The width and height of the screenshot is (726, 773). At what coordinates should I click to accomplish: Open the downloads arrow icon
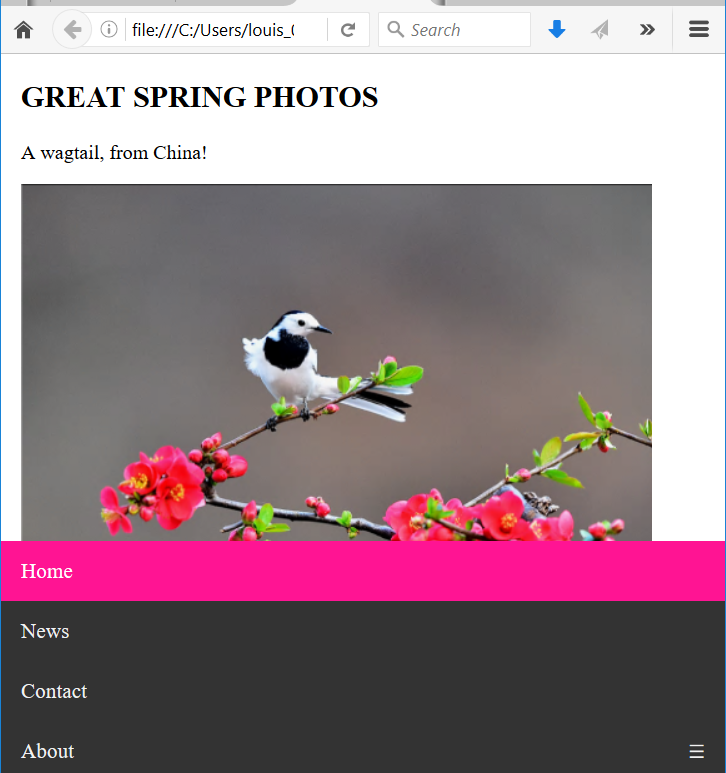[x=557, y=30]
